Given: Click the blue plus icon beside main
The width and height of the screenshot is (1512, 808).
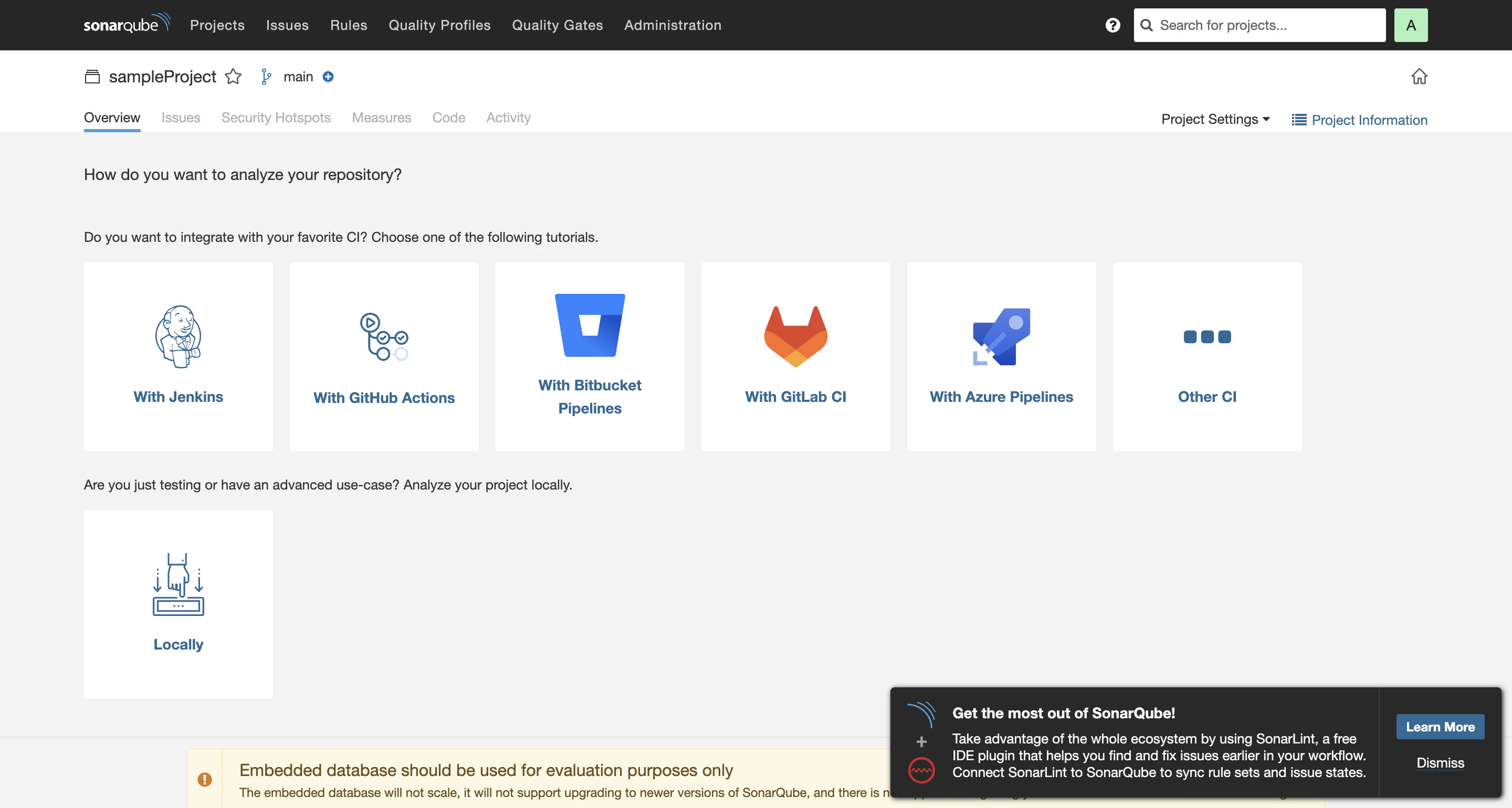Looking at the screenshot, I should point(328,77).
